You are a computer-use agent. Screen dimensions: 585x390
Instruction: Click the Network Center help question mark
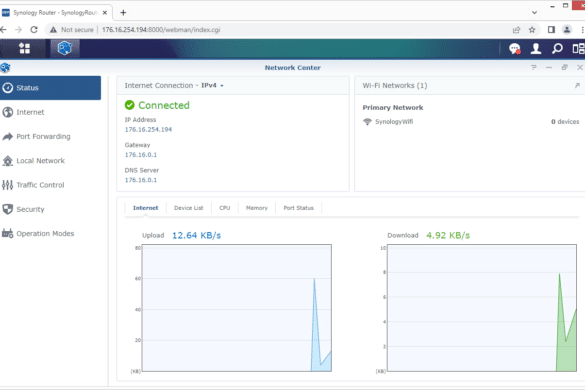click(534, 68)
